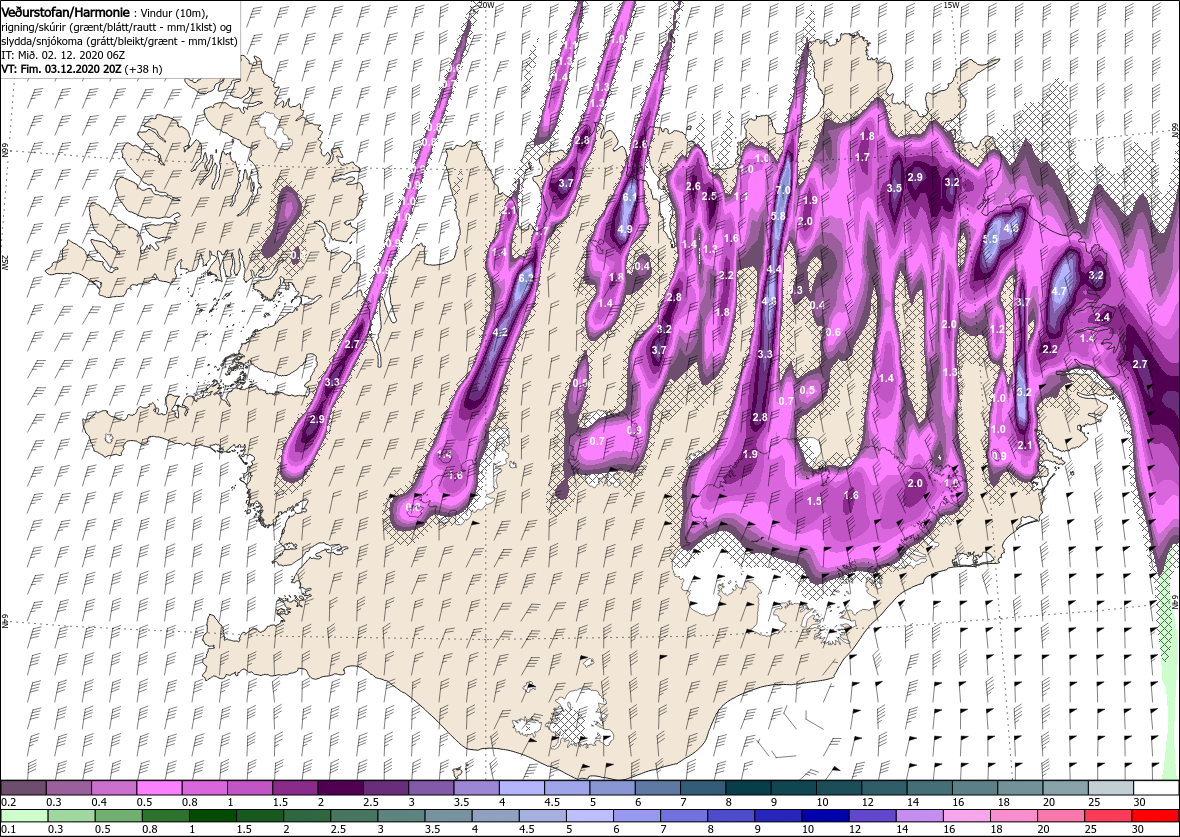
Task: Click the '4.9' precipitation value on map
Action: click(x=625, y=230)
